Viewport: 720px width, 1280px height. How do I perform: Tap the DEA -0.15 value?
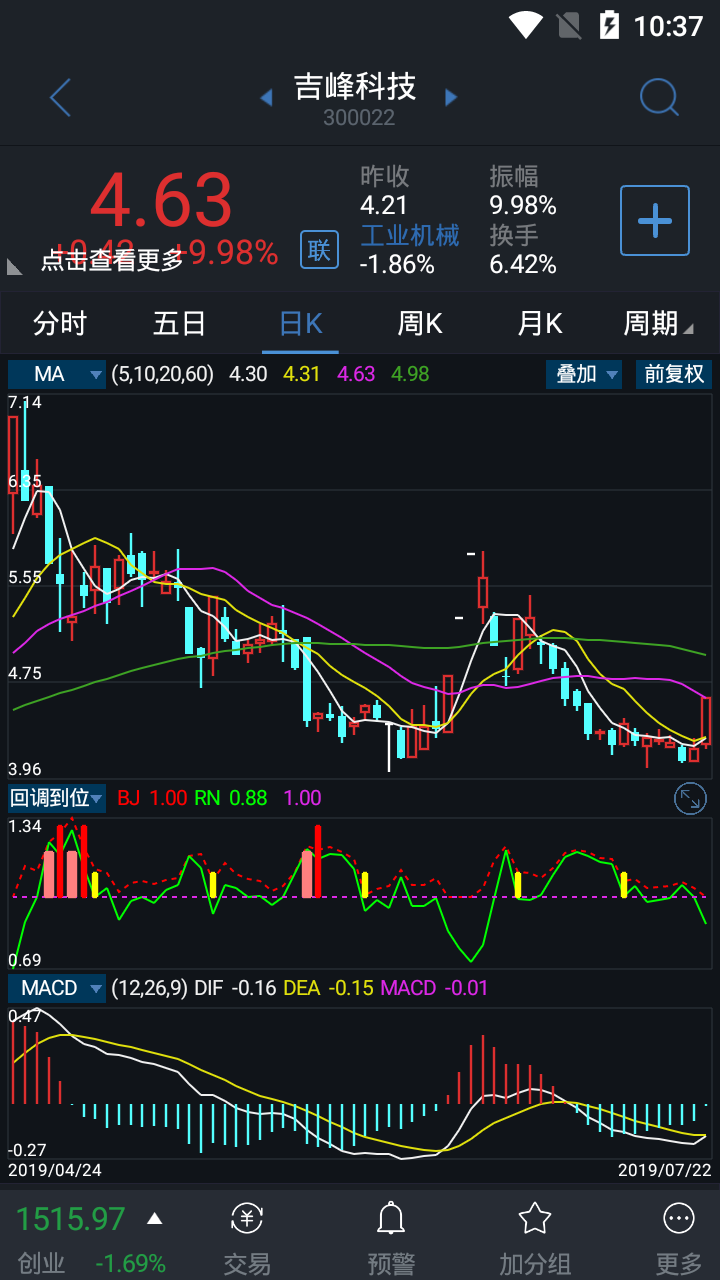[328, 988]
